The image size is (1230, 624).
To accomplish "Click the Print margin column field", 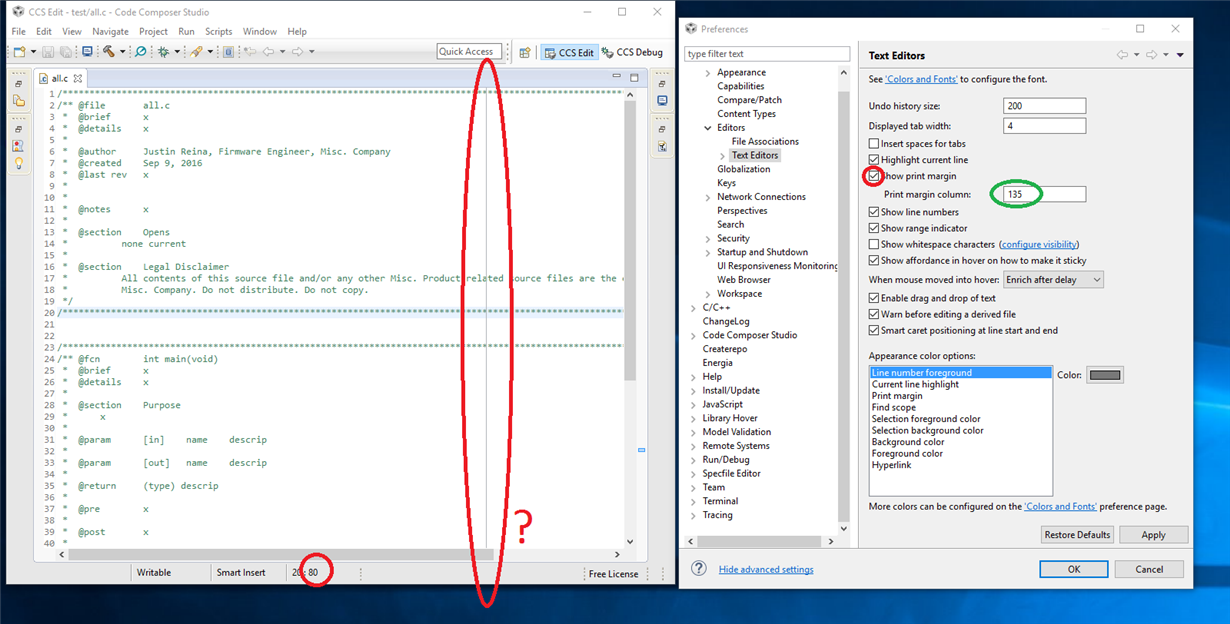I will point(1044,194).
